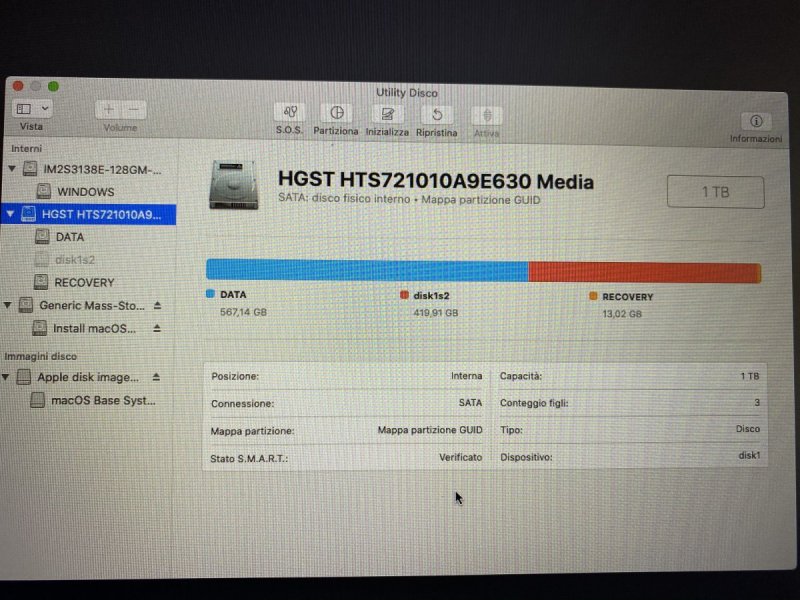The image size is (800, 600).
Task: Click the large HGST hard drive icon
Action: pos(234,185)
